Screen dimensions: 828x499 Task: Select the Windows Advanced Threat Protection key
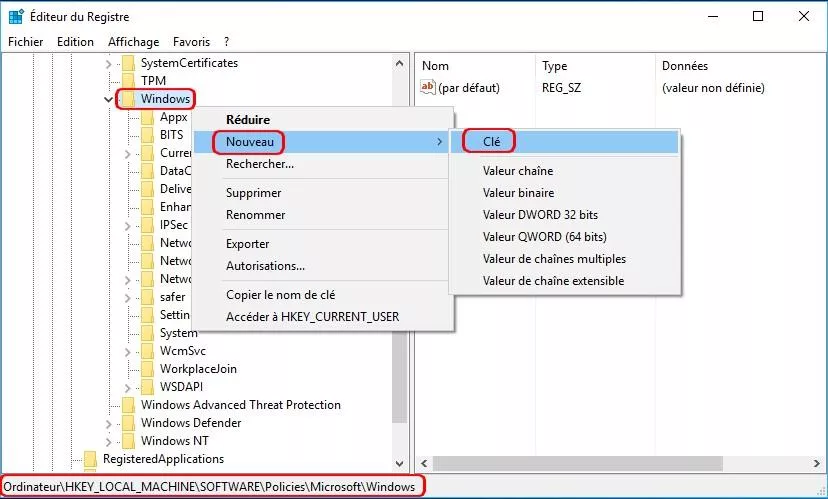(x=240, y=405)
